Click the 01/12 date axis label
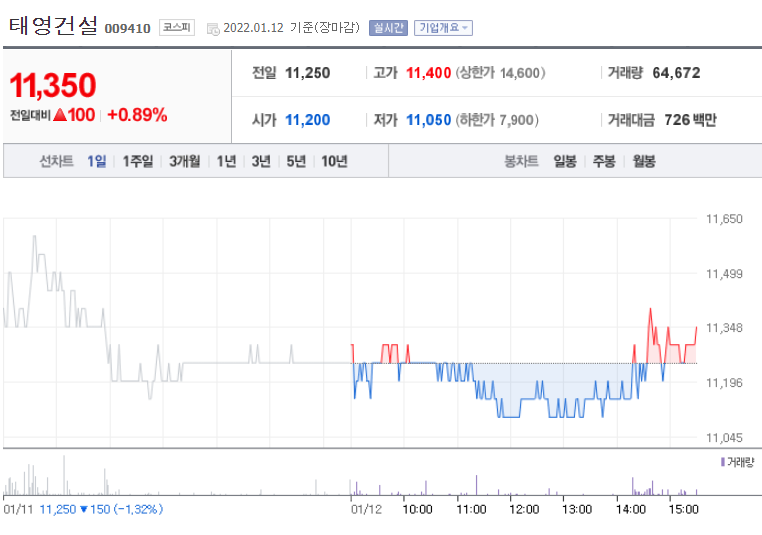762x535 pixels. coord(366,509)
